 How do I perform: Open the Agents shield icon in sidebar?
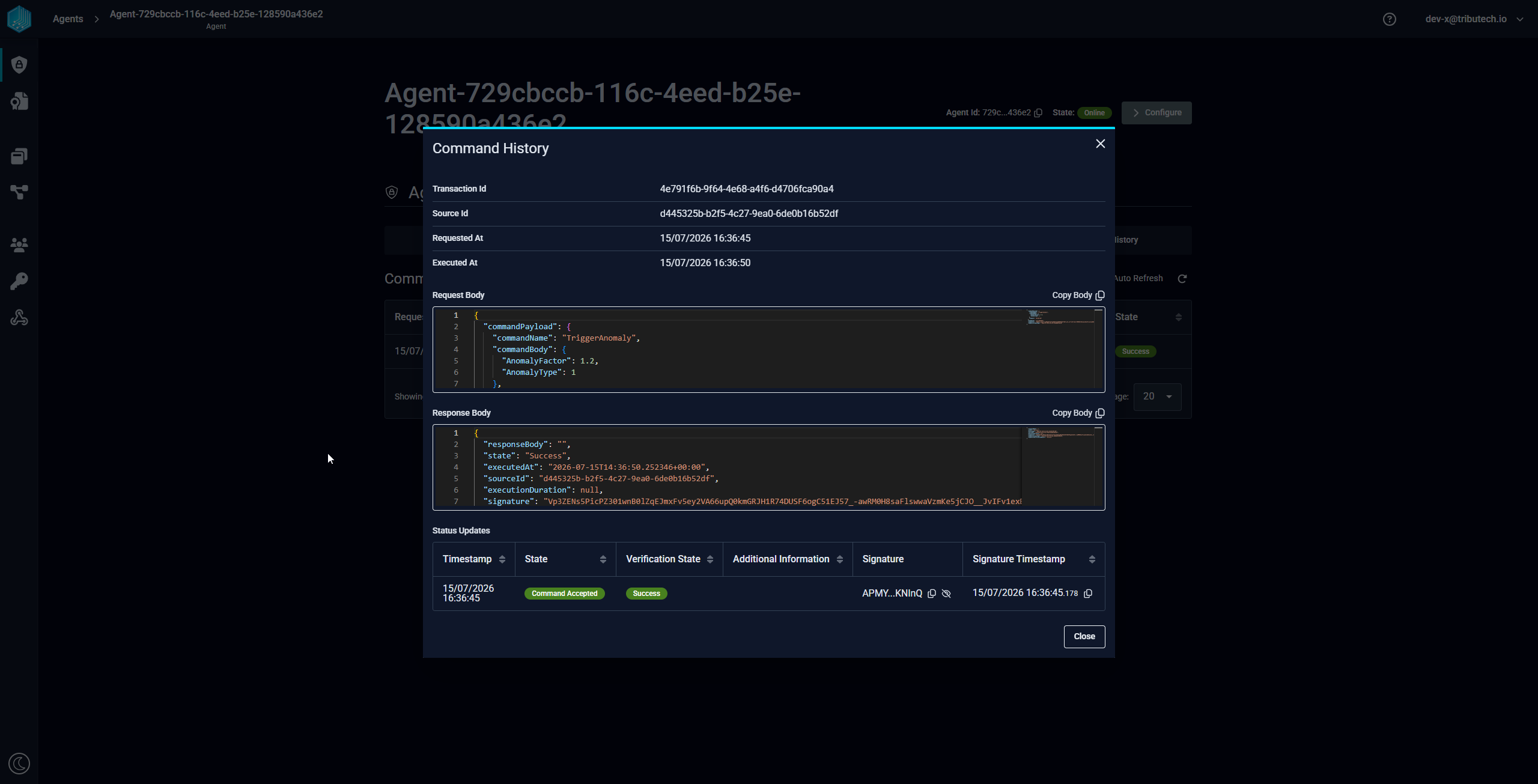(19, 65)
